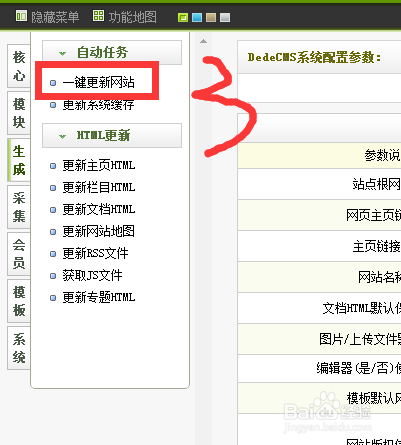The height and width of the screenshot is (445, 401).
Task: Click the bullet icon beside 更新主页HTML
Action: (x=53, y=166)
